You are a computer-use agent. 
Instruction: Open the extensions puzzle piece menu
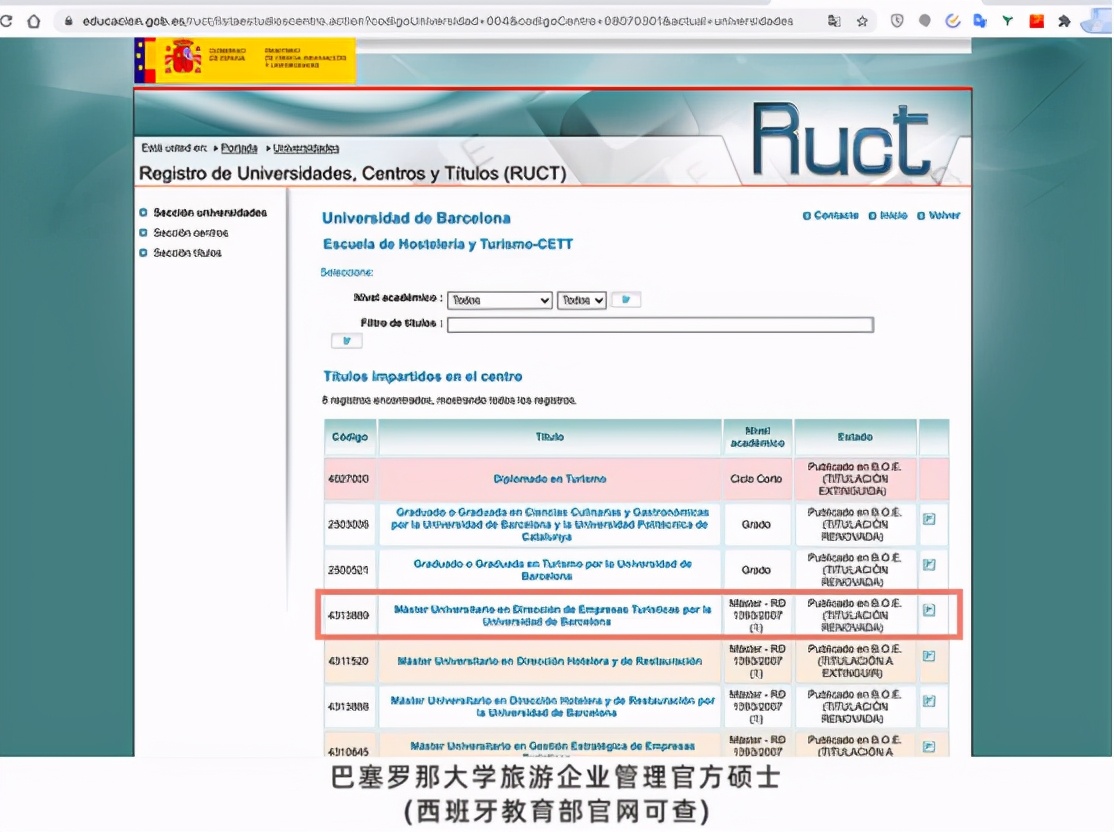(x=1064, y=21)
